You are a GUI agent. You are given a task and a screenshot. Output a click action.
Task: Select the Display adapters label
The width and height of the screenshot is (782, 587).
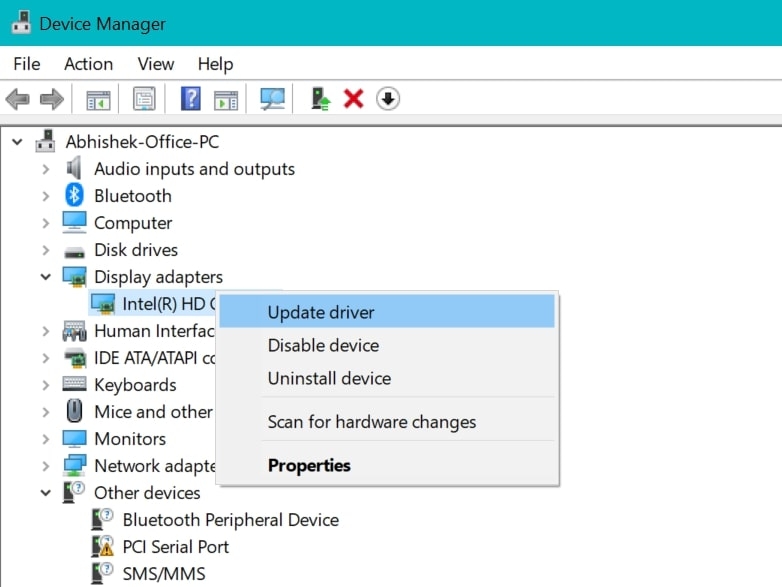(159, 277)
